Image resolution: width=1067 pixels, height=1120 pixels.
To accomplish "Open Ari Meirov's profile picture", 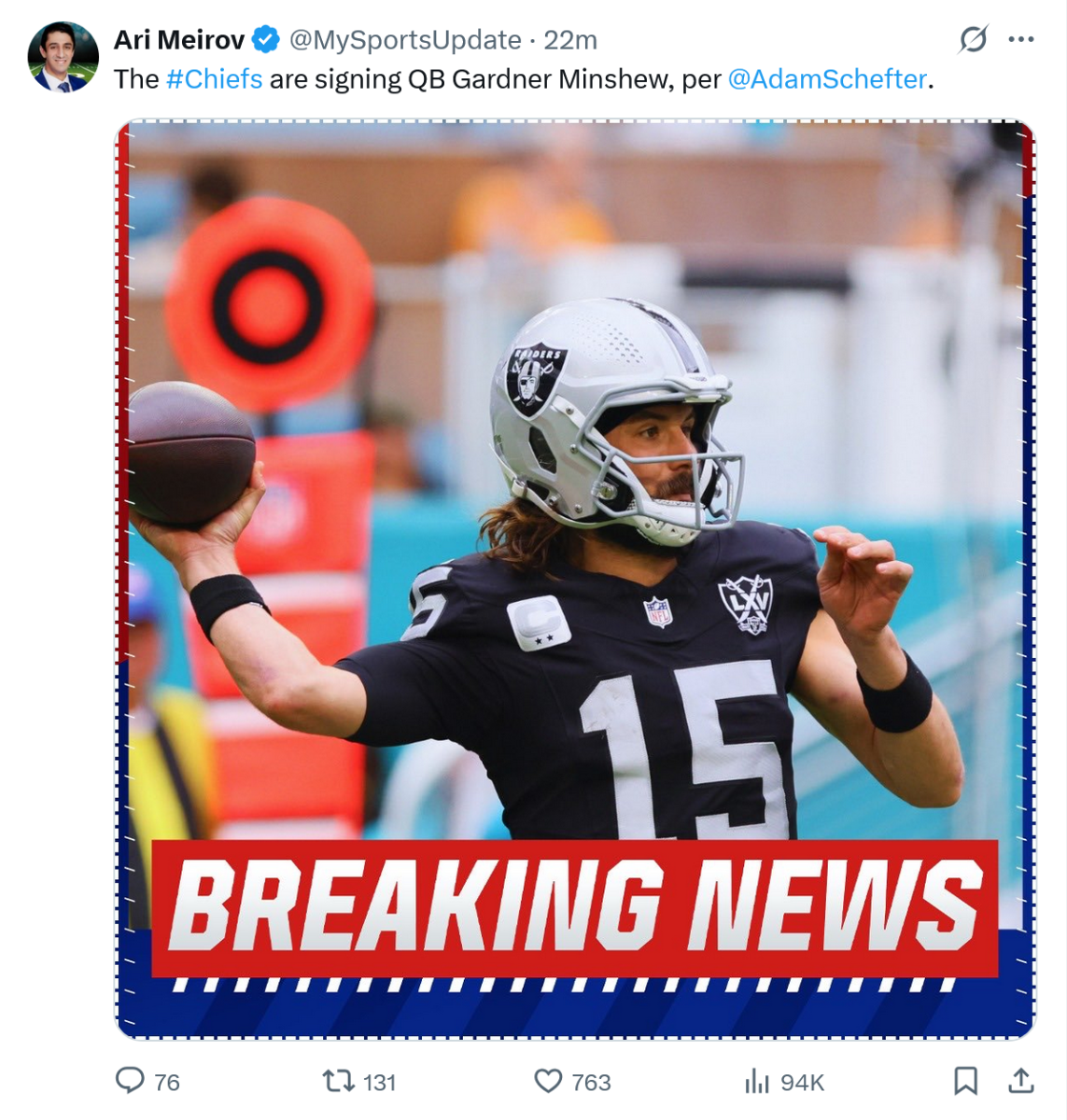I will tap(63, 58).
